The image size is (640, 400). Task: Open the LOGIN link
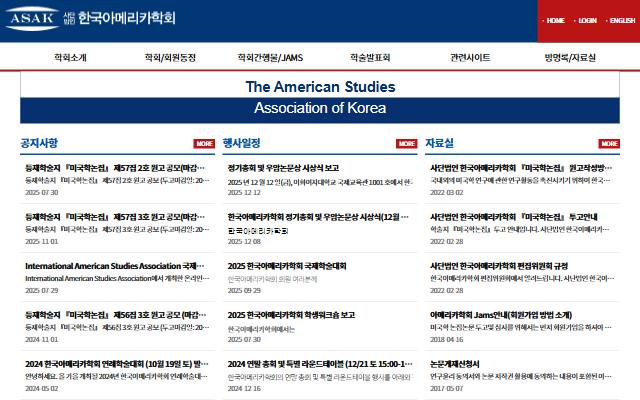point(587,20)
